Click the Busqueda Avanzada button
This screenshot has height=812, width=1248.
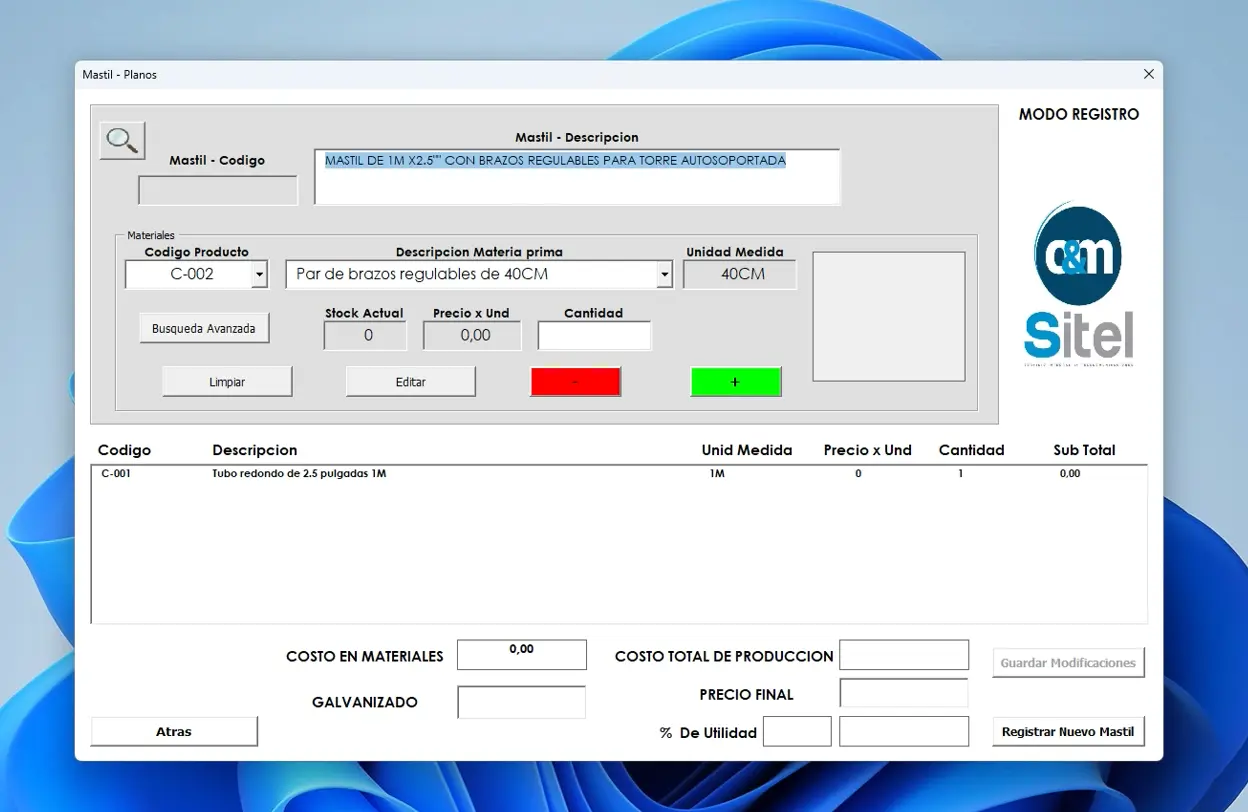pyautogui.click(x=204, y=328)
